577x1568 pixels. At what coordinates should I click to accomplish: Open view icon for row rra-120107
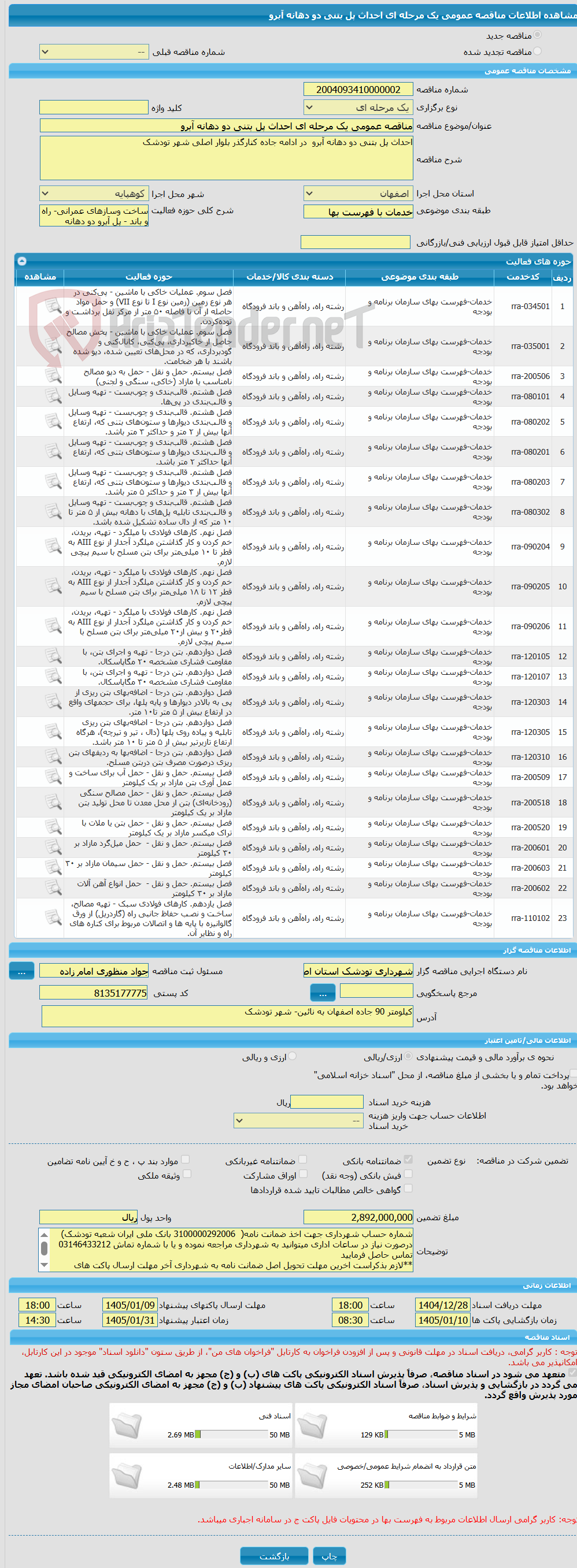point(54,677)
